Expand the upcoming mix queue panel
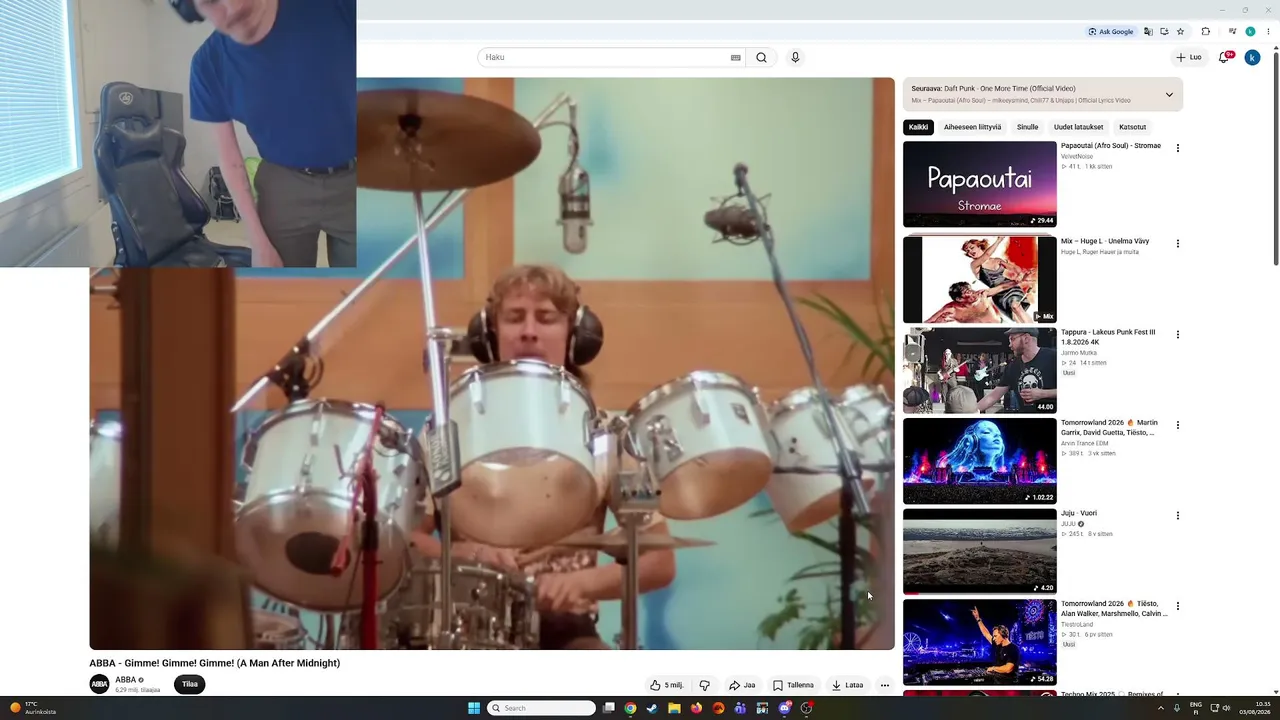1280x720 pixels. (x=1169, y=95)
